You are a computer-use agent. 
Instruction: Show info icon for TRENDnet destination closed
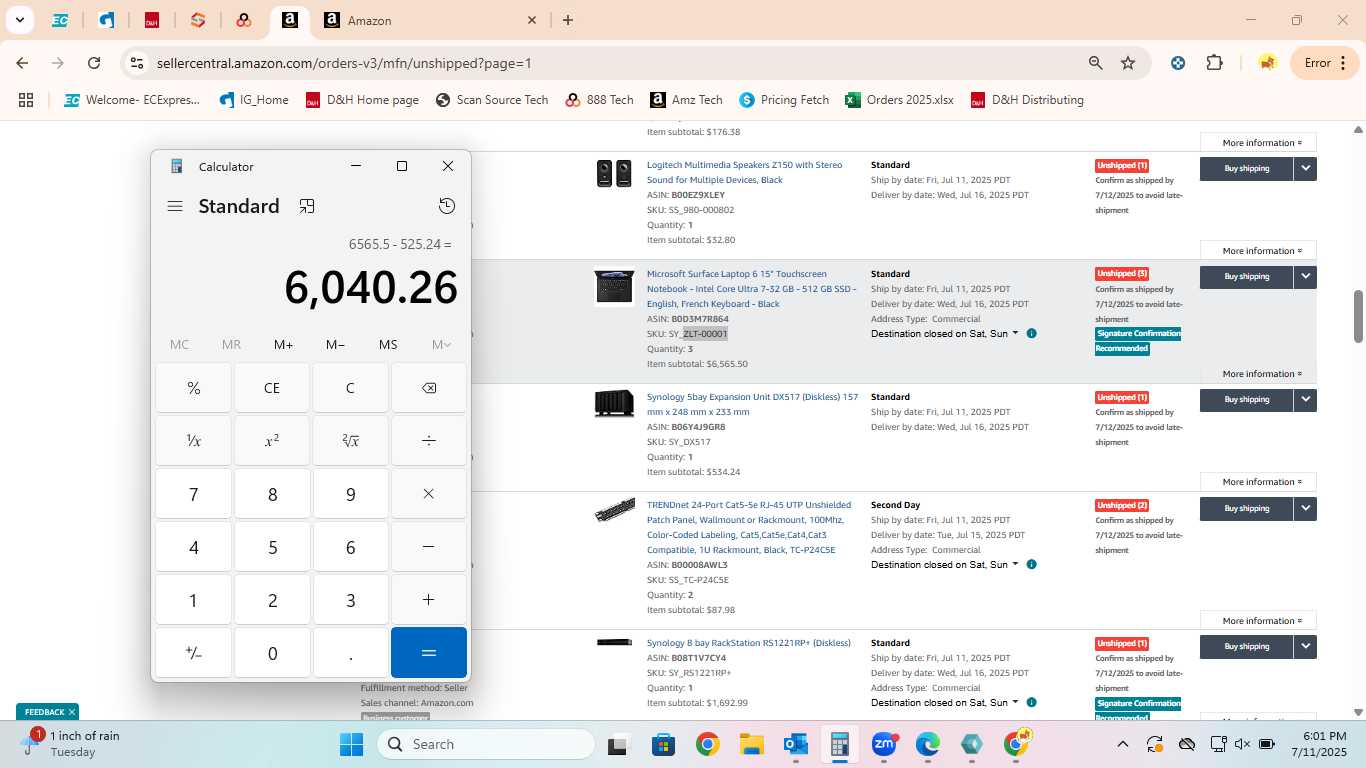1031,564
